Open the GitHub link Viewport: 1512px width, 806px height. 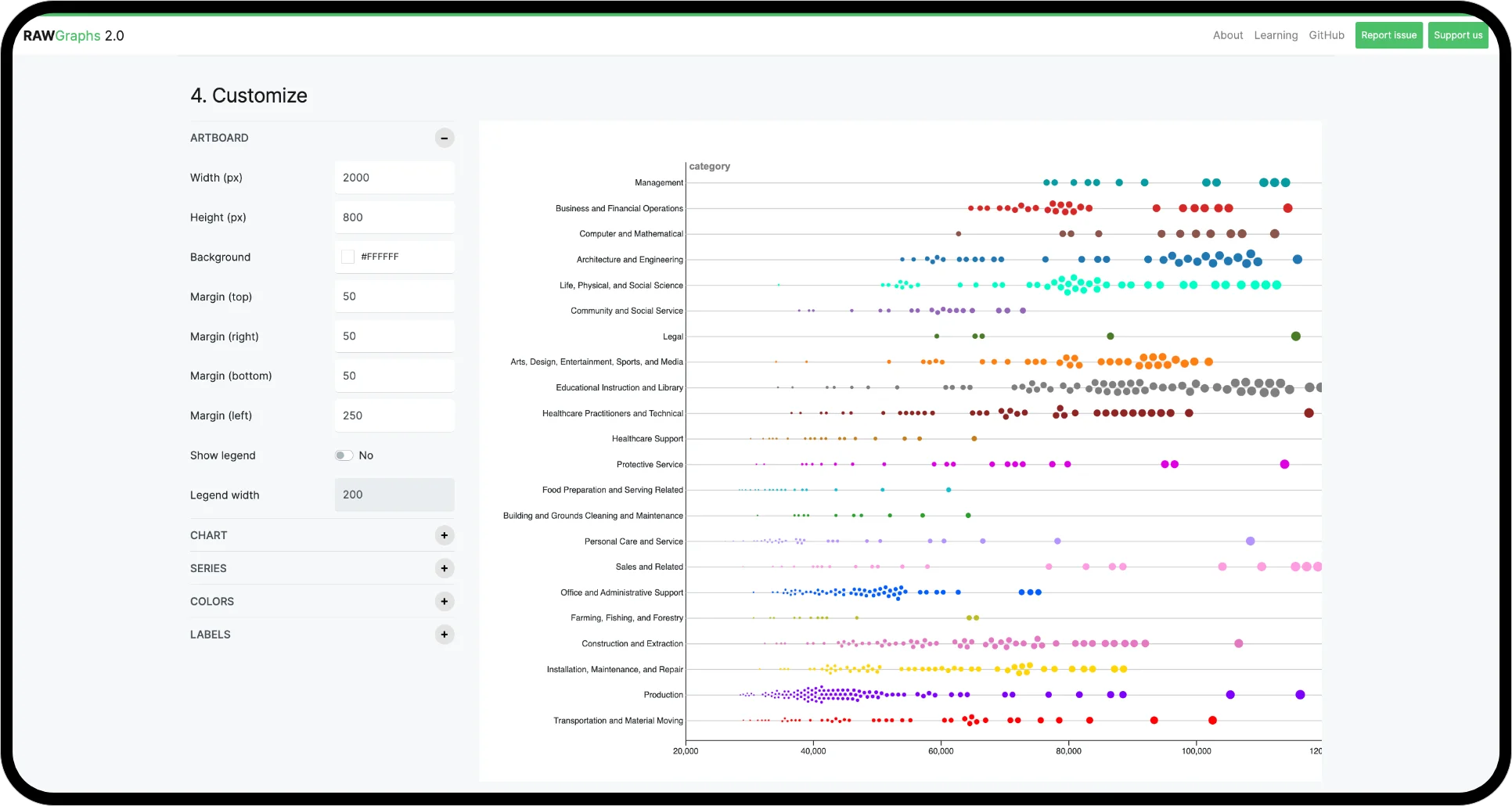tap(1327, 35)
